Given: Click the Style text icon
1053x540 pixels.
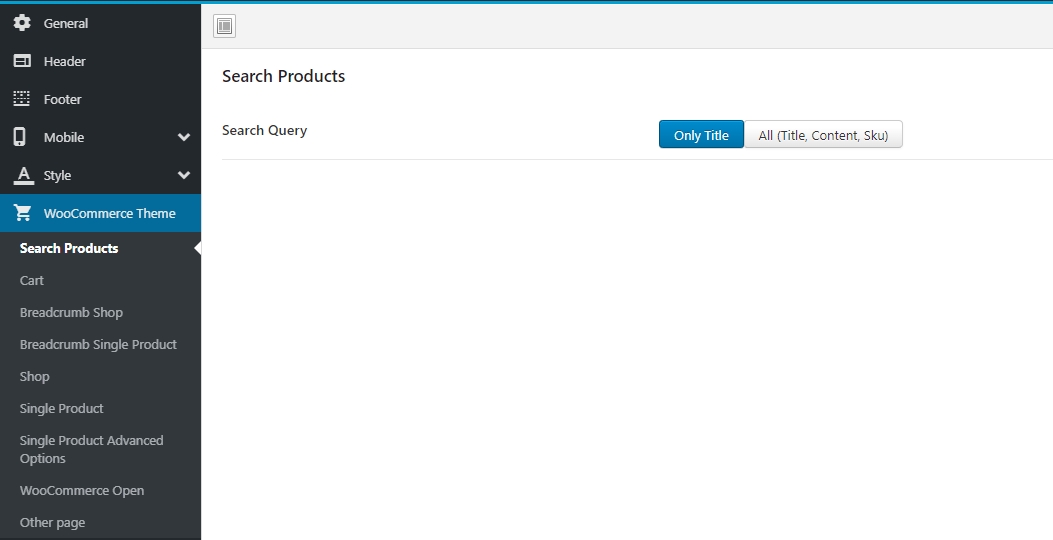Looking at the screenshot, I should (x=22, y=175).
